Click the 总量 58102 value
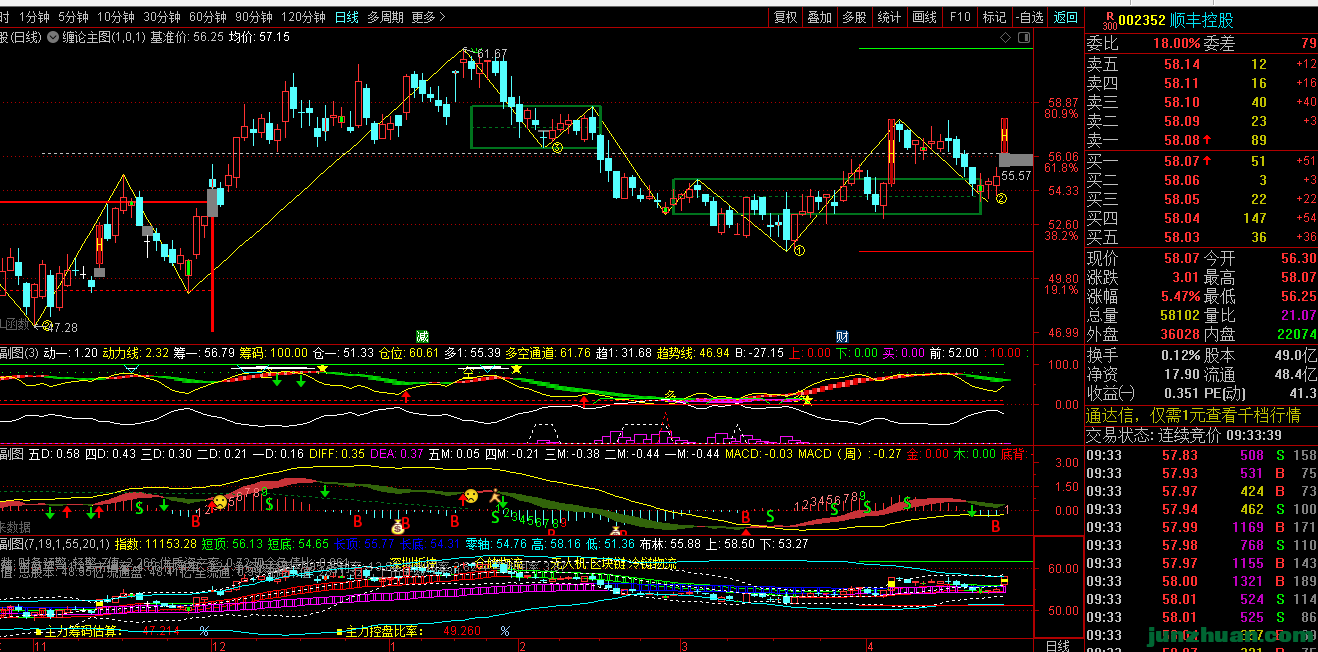This screenshot has height=652, width=1318. tap(1178, 316)
